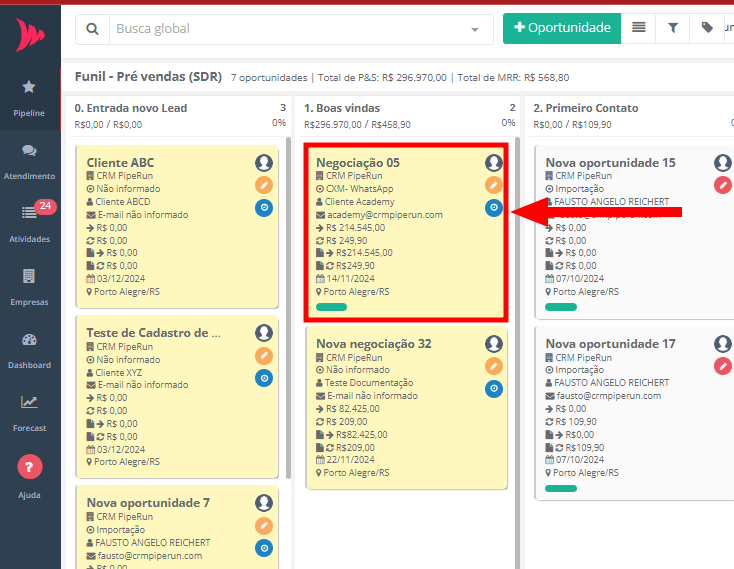Click the PipeRun logo in sidebar
Image resolution: width=734 pixels, height=569 pixels.
(30, 36)
